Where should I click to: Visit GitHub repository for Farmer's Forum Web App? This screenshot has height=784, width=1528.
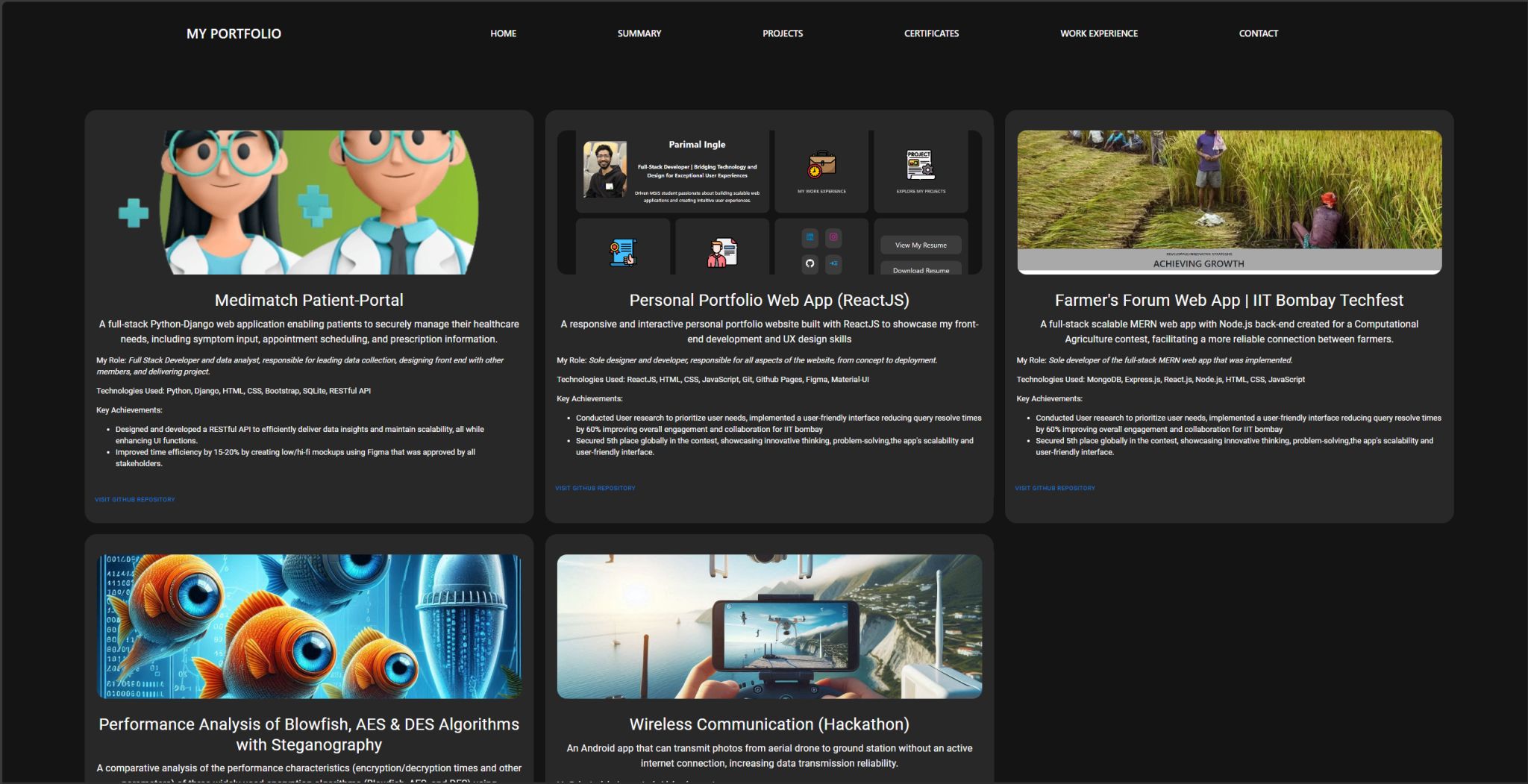pos(1055,488)
